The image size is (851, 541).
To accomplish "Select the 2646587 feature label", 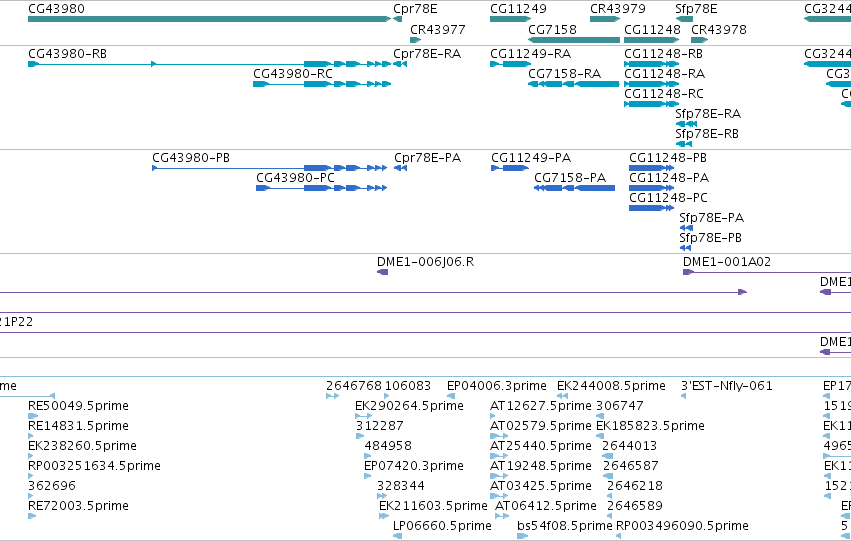I will [x=631, y=466].
